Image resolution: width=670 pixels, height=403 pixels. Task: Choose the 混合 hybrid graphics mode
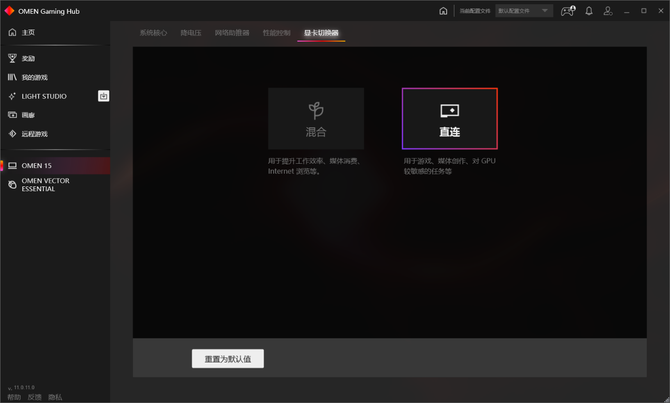[x=316, y=118]
